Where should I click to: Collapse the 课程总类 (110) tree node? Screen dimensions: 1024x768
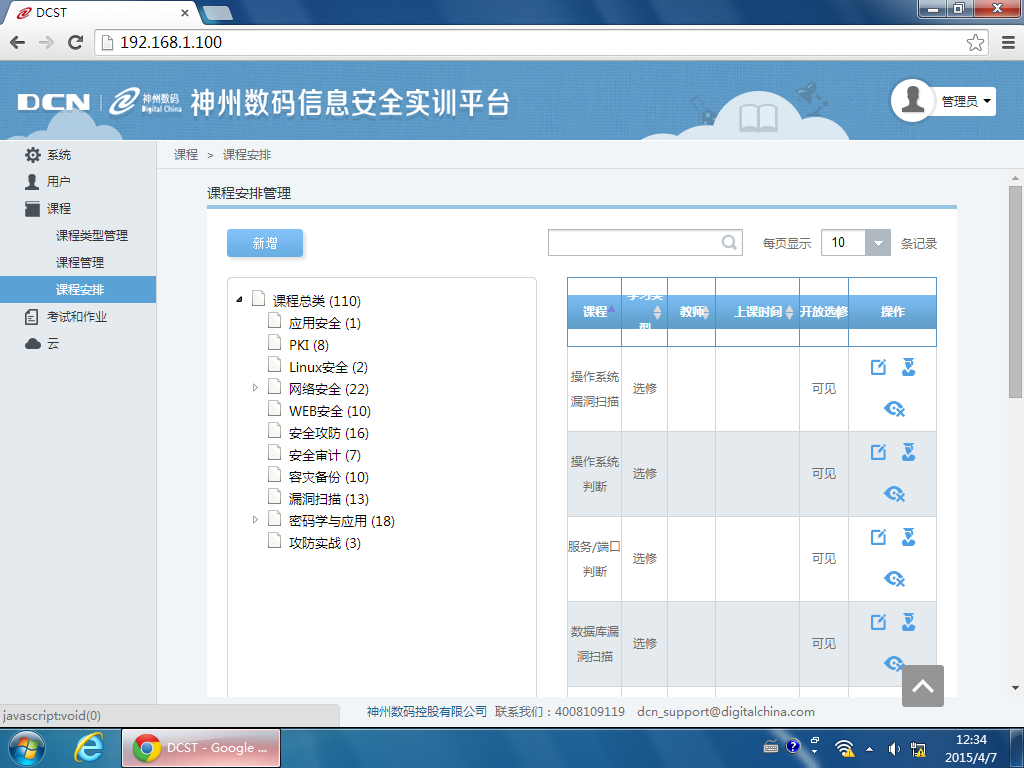tap(239, 300)
